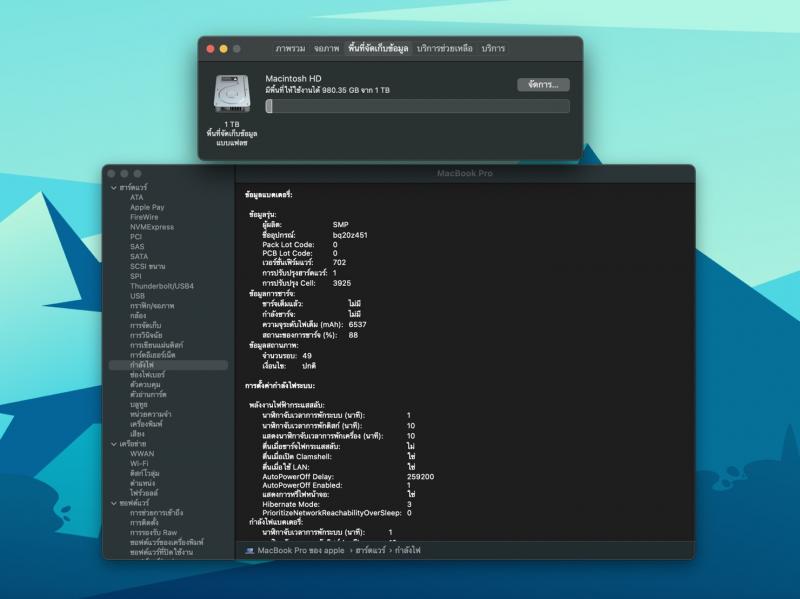The image size is (800, 599).
Task: Click the Pack Lot Code label
Action: 288,244
